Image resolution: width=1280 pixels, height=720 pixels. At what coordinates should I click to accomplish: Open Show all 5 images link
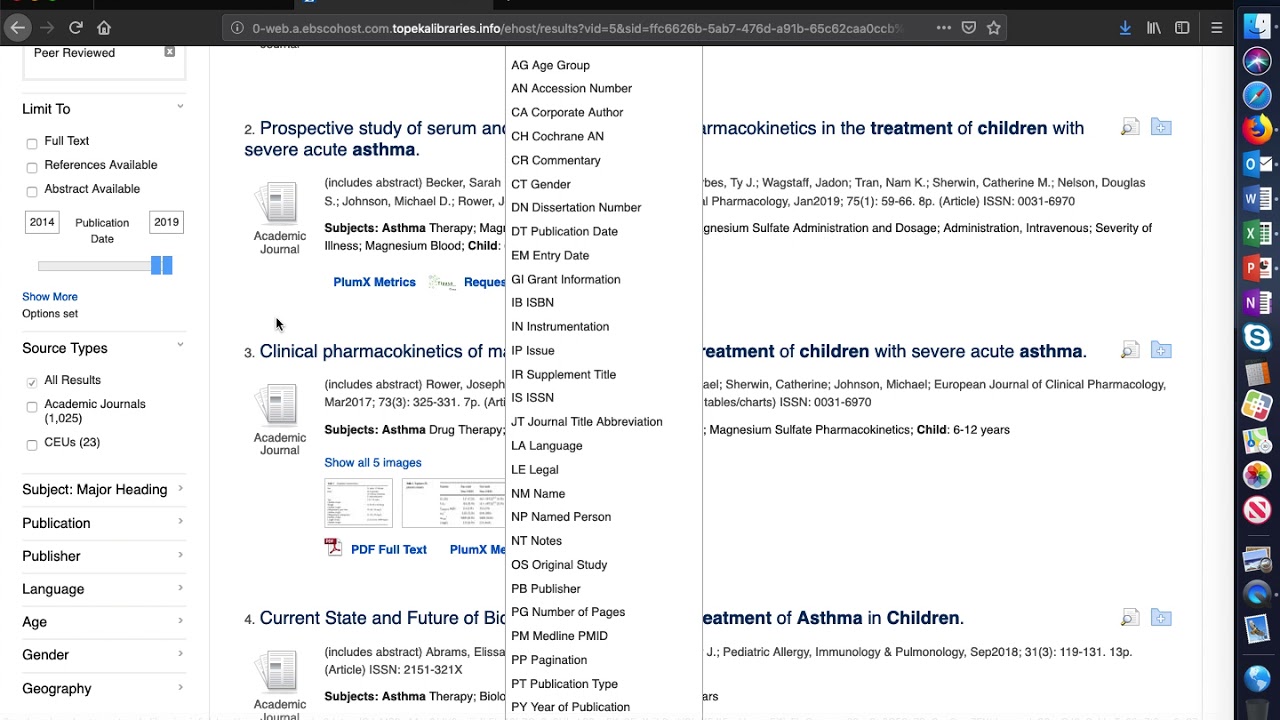(x=372, y=462)
